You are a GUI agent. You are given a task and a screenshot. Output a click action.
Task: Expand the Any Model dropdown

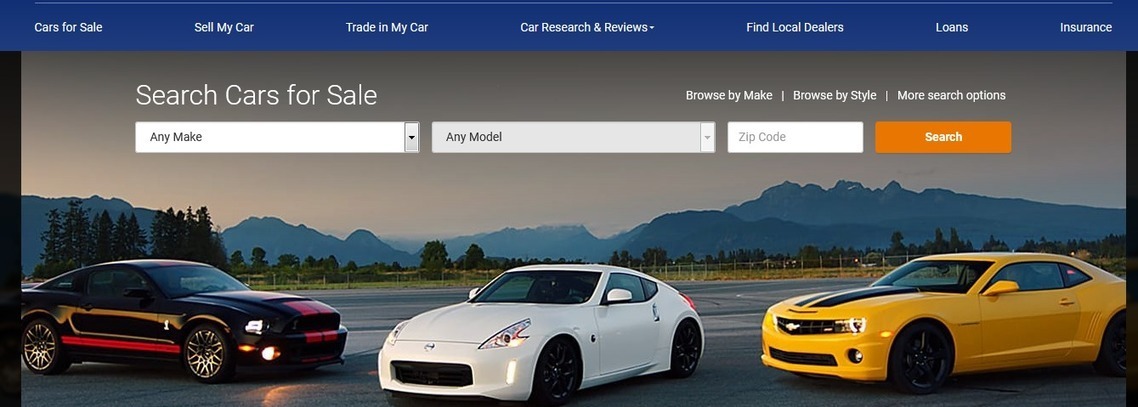[x=565, y=137]
